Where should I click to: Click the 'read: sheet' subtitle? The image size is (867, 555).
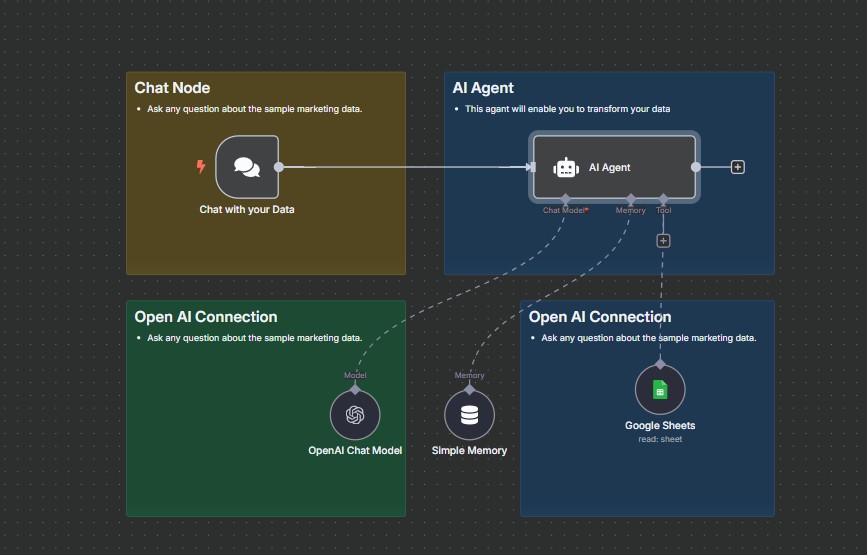coord(660,439)
